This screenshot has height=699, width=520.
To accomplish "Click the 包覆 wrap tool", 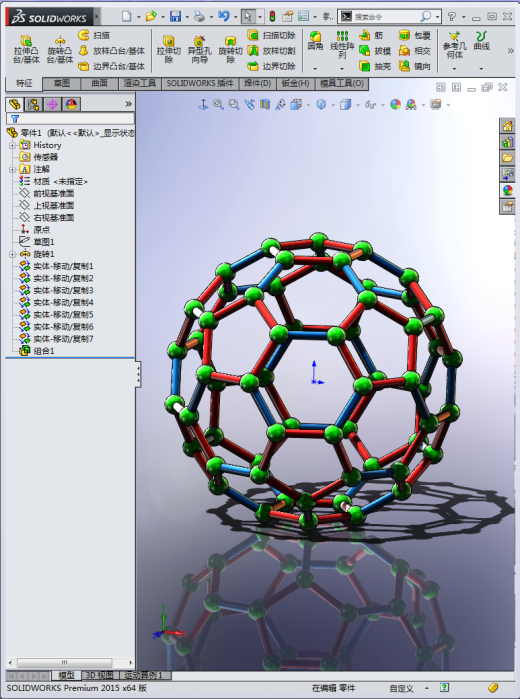I will [415, 35].
